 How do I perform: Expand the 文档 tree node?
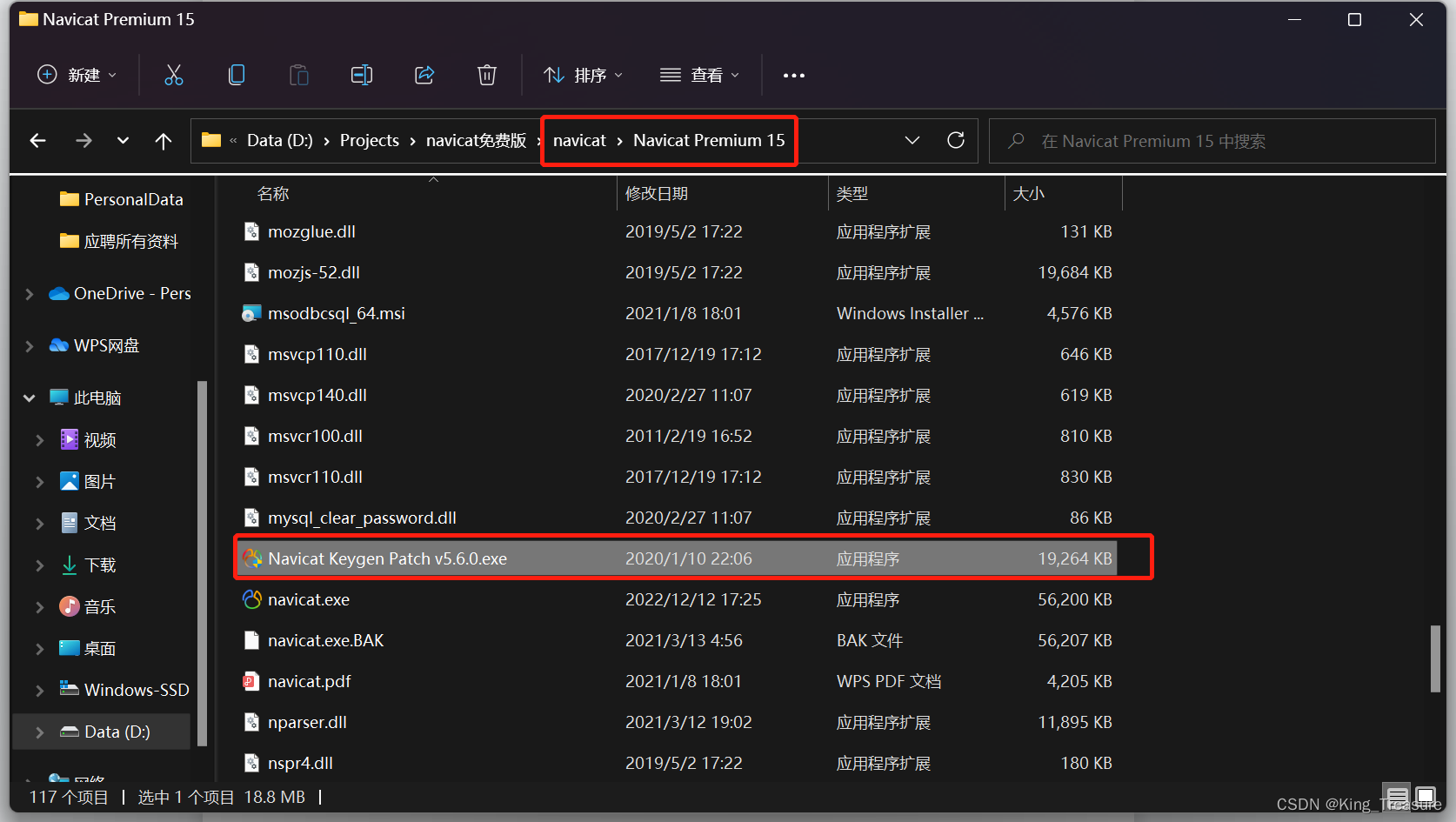pyautogui.click(x=40, y=524)
